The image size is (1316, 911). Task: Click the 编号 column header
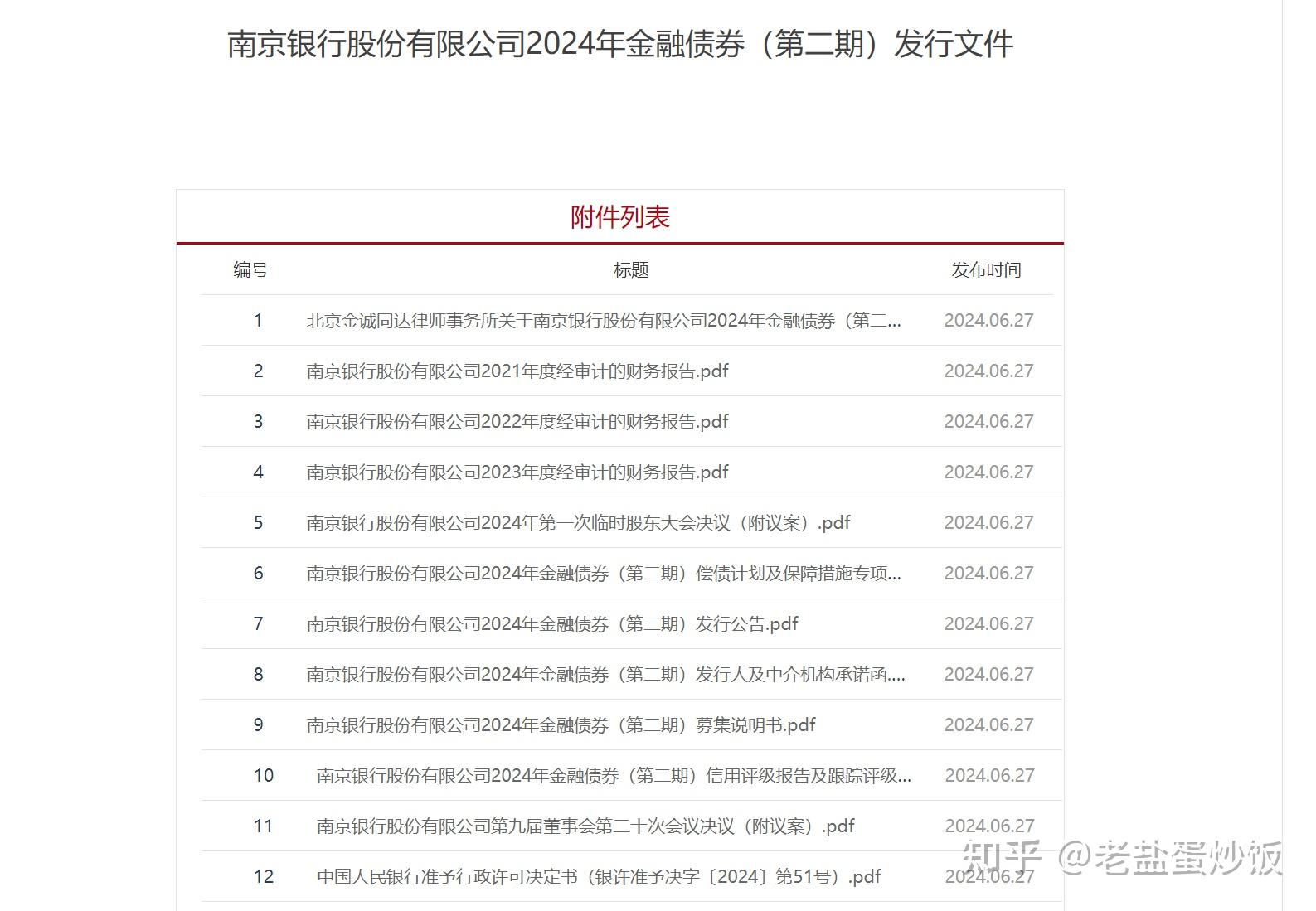250,270
